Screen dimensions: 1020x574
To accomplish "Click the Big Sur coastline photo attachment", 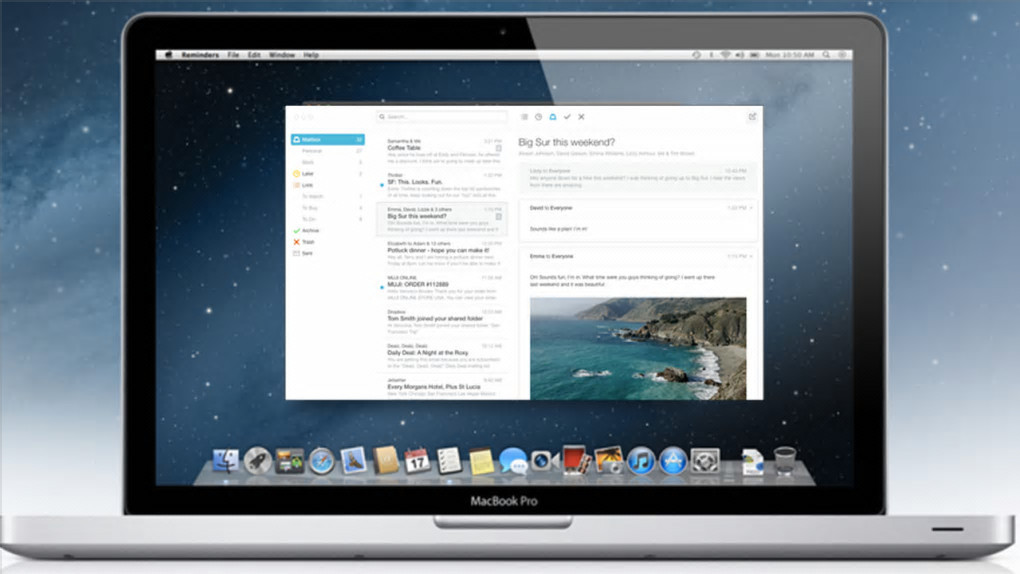I will 638,349.
